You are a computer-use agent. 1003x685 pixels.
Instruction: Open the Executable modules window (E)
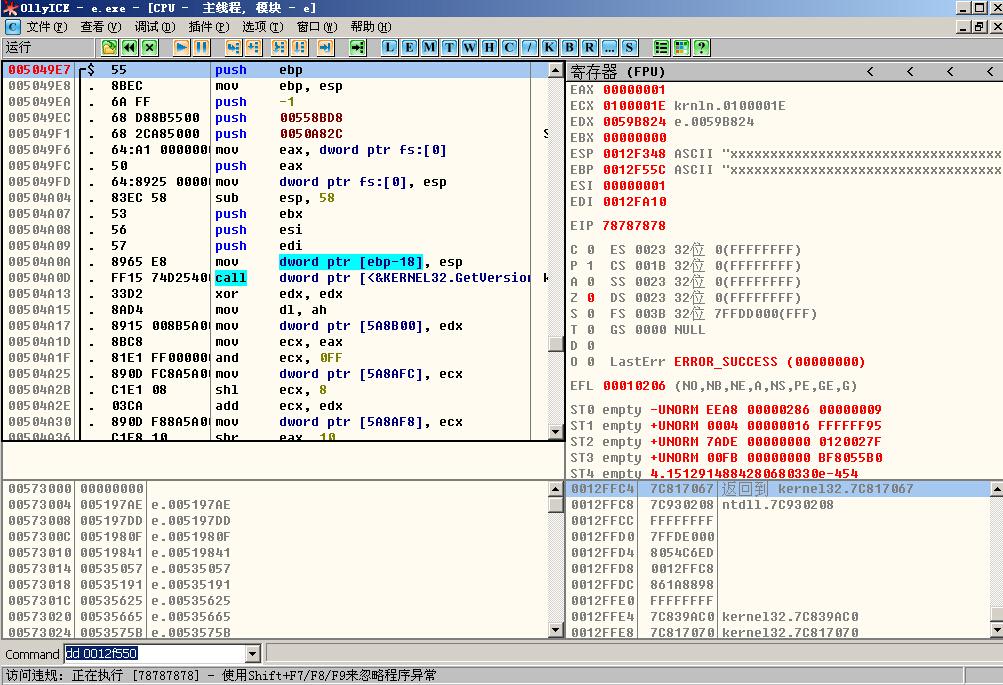point(409,47)
